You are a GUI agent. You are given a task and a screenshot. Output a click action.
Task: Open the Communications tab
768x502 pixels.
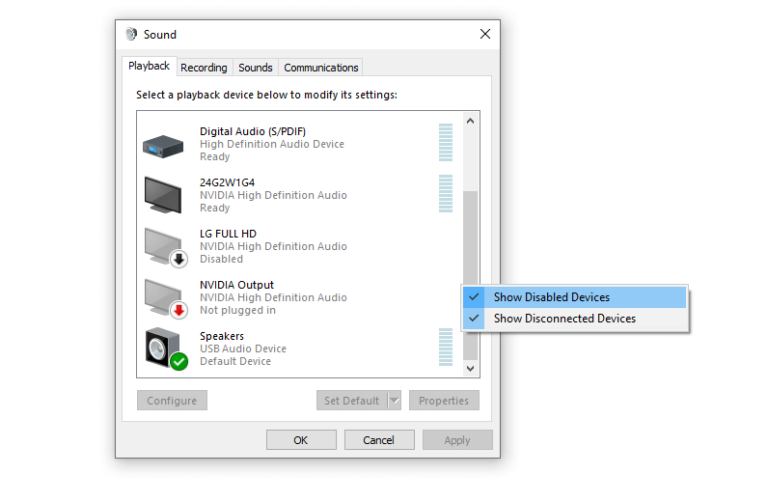pyautogui.click(x=321, y=68)
